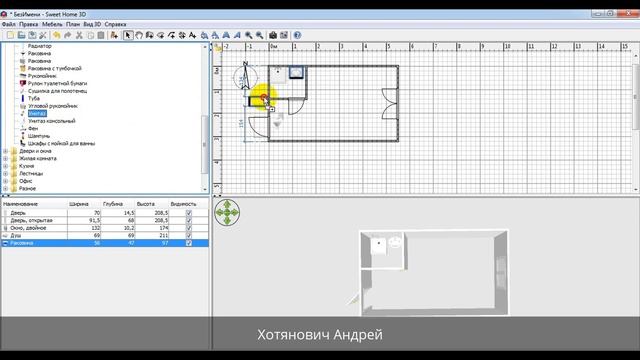Image resolution: width=640 pixels, height=360 pixels.
Task: Open the Правка menu
Action: [x=29, y=24]
